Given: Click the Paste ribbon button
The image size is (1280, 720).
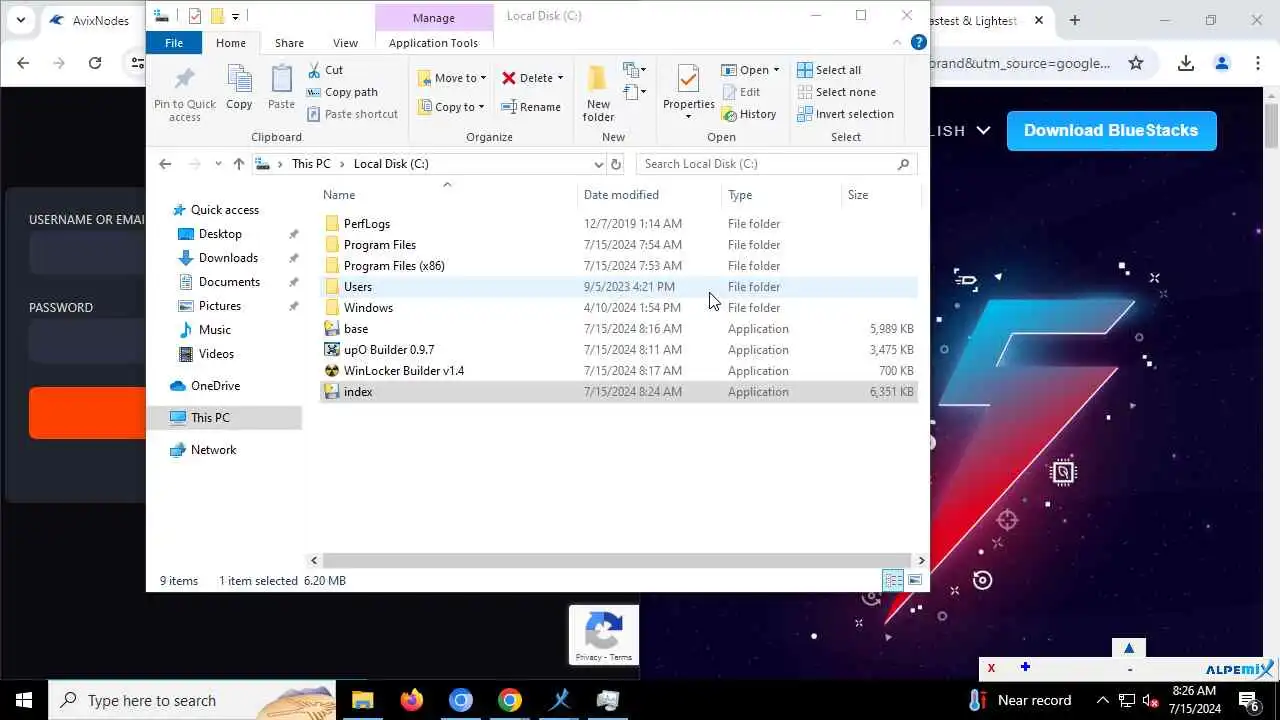Looking at the screenshot, I should coord(282,88).
